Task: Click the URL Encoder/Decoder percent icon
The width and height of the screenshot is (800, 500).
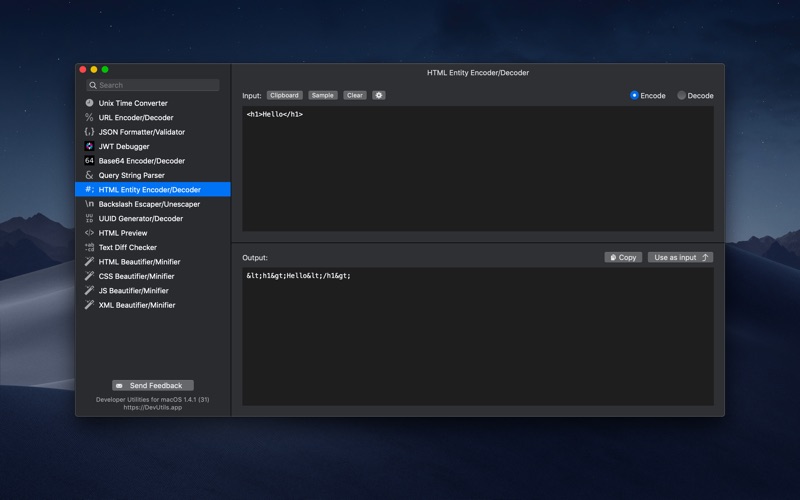Action: 89,117
